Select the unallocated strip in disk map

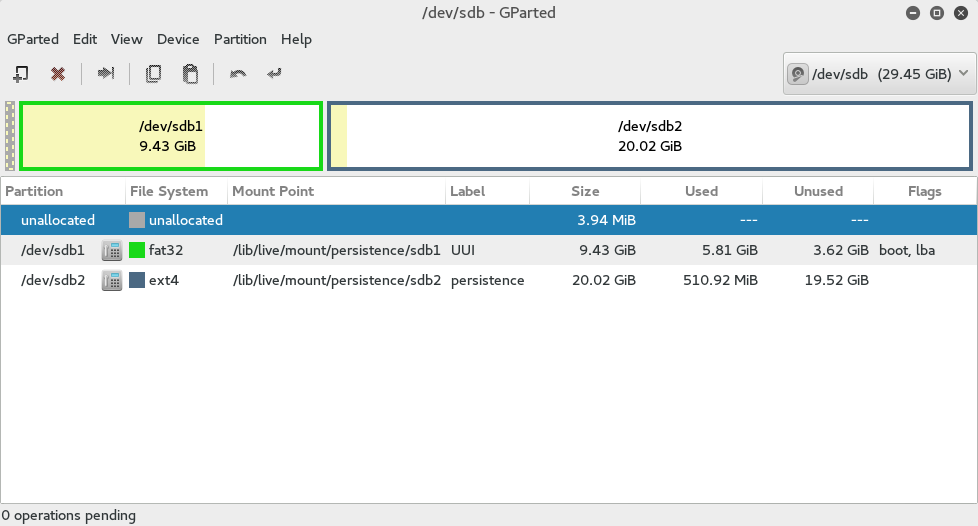10,136
